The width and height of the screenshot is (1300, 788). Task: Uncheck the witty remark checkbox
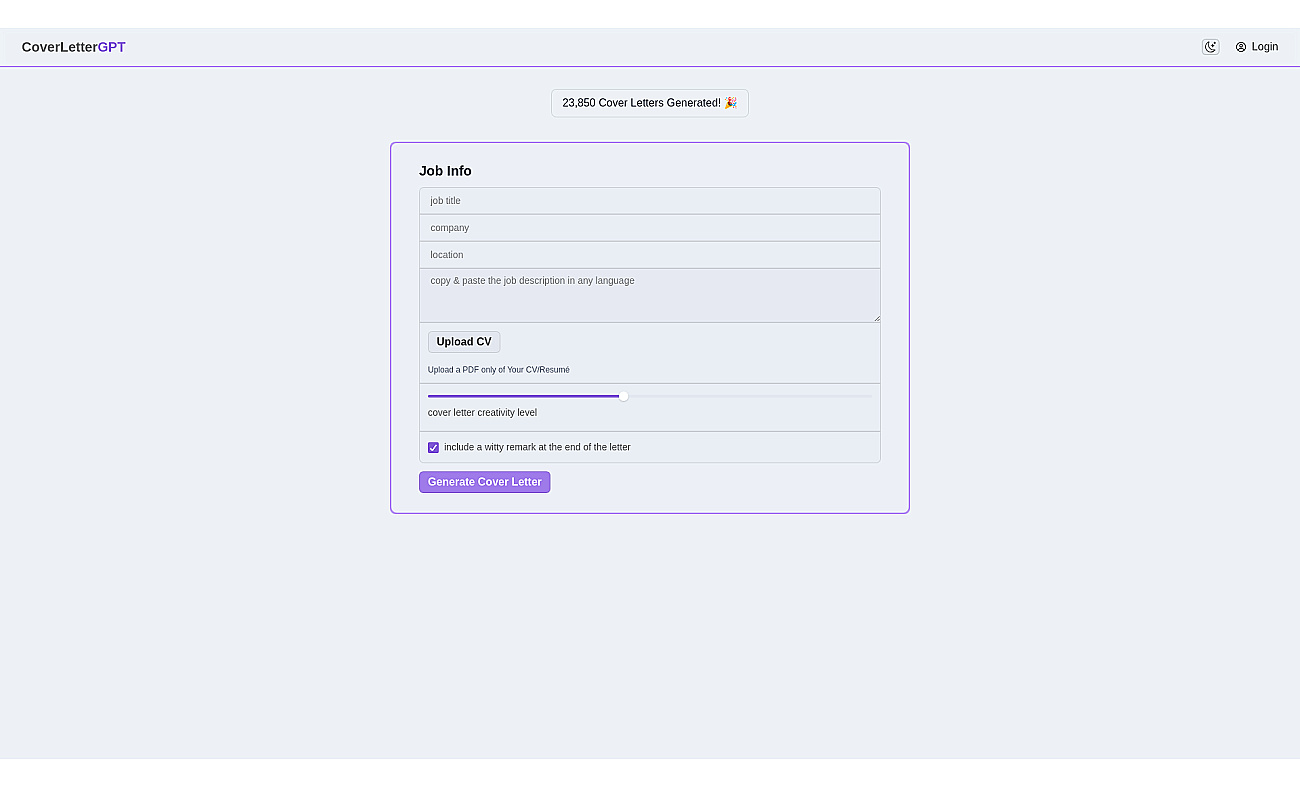(433, 447)
